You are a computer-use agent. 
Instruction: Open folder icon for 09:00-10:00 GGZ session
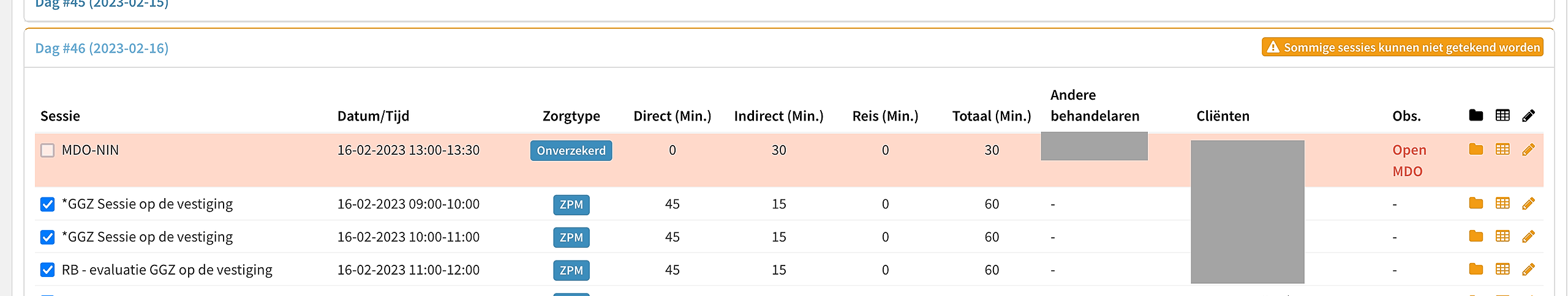point(1476,203)
